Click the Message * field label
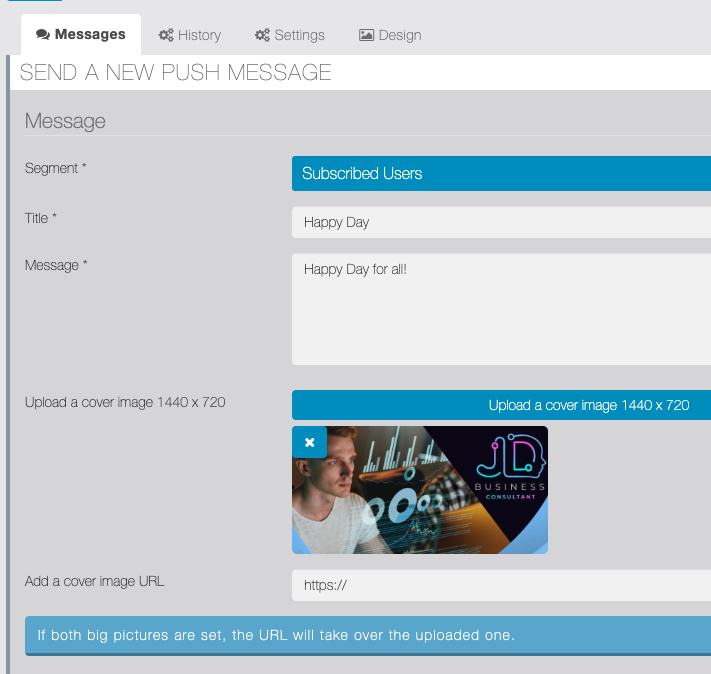The image size is (711, 674). [x=56, y=265]
